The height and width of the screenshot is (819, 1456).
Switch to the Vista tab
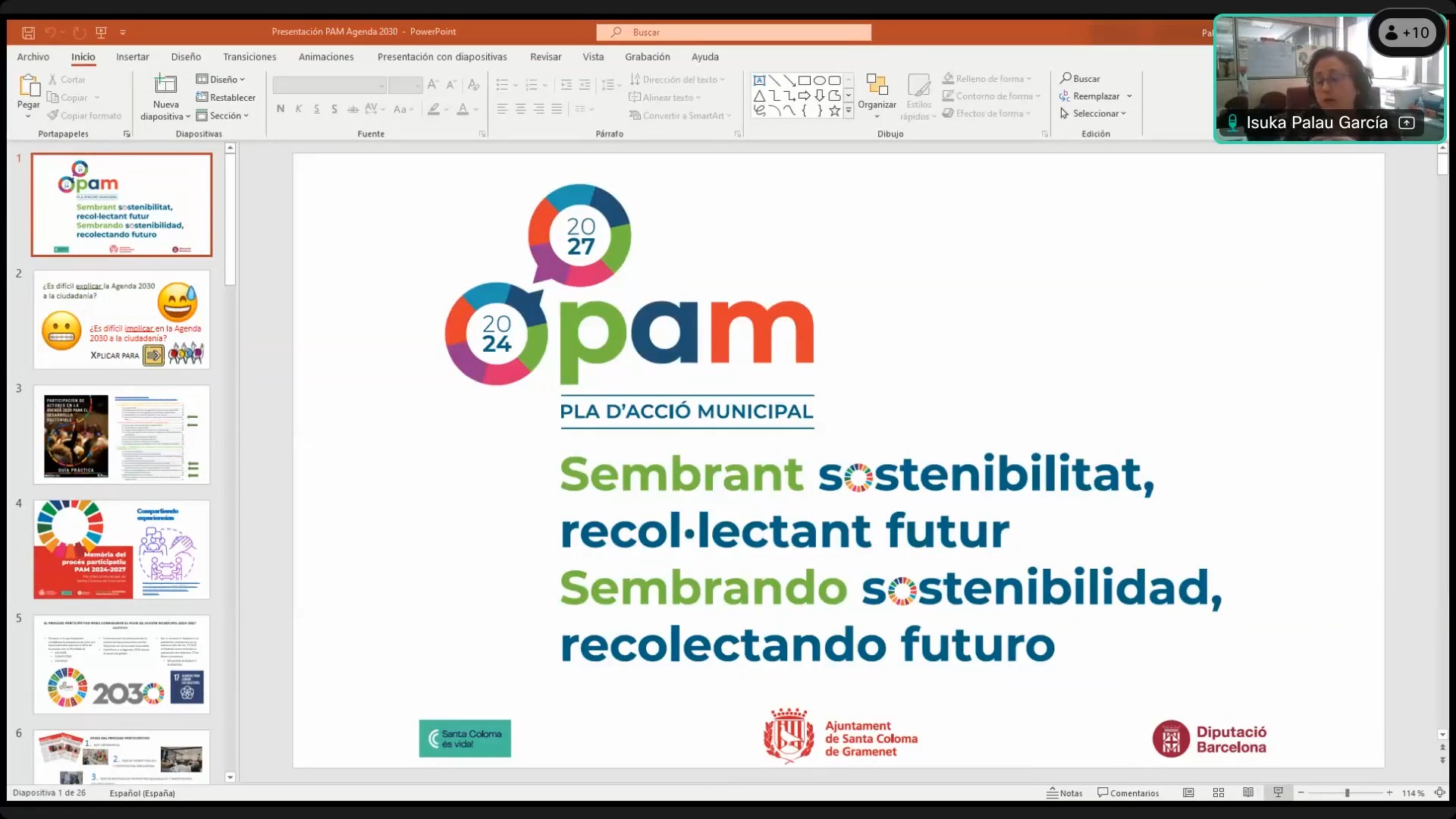[593, 57]
